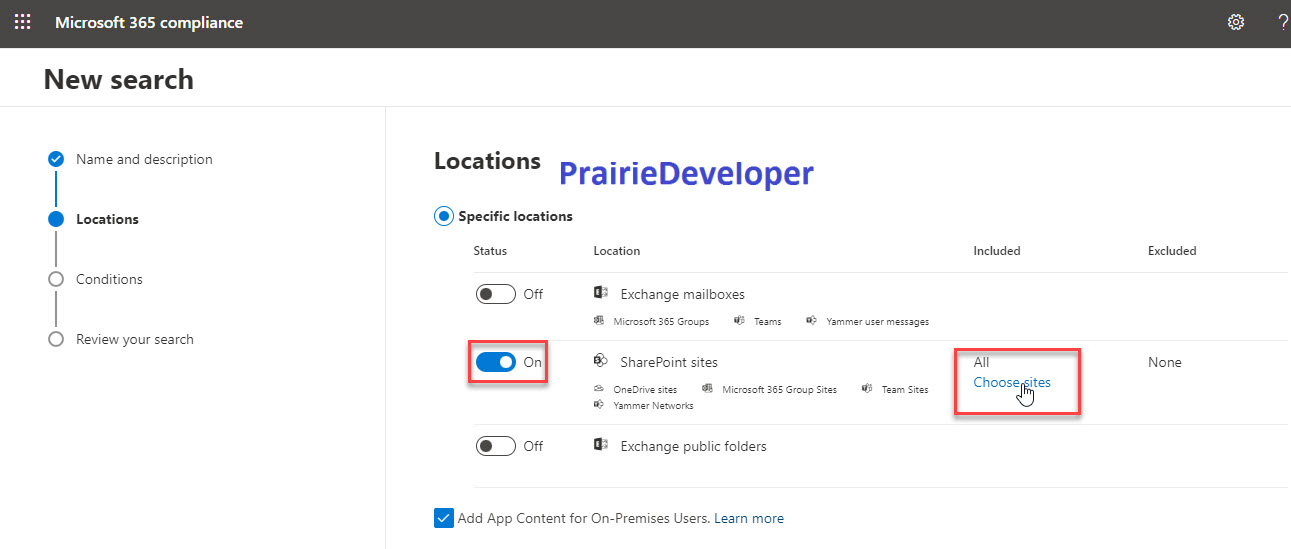The width and height of the screenshot is (1291, 549).
Task: Click the 'Team Sites' text
Action: [905, 390]
